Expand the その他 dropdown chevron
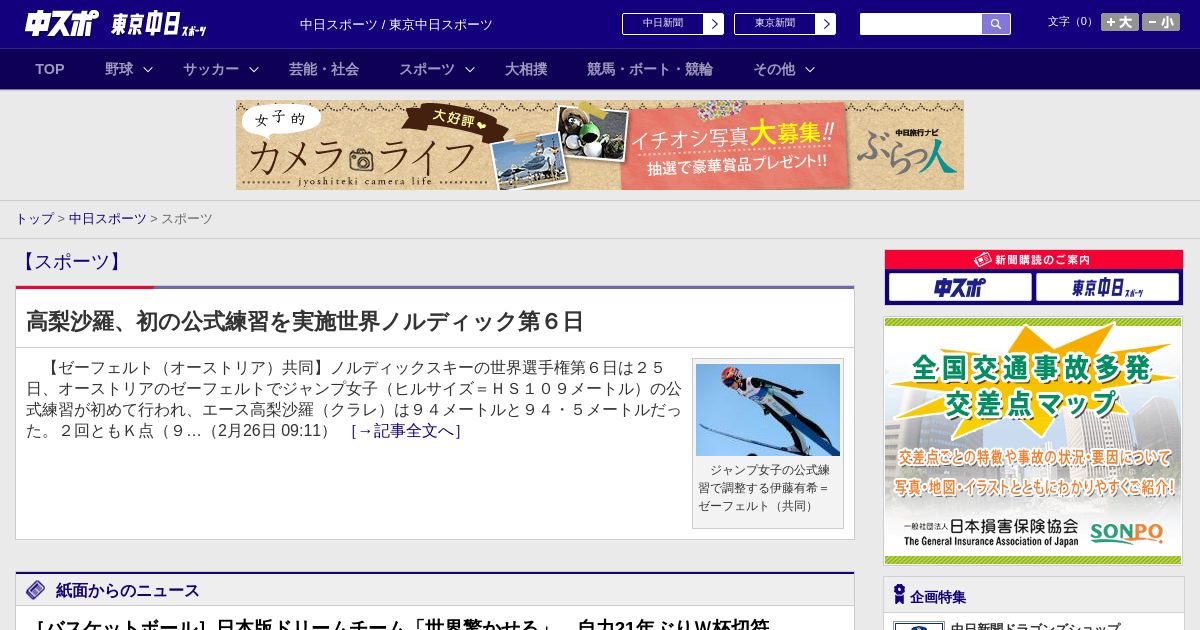Screen dimensions: 1200x630 810,69
